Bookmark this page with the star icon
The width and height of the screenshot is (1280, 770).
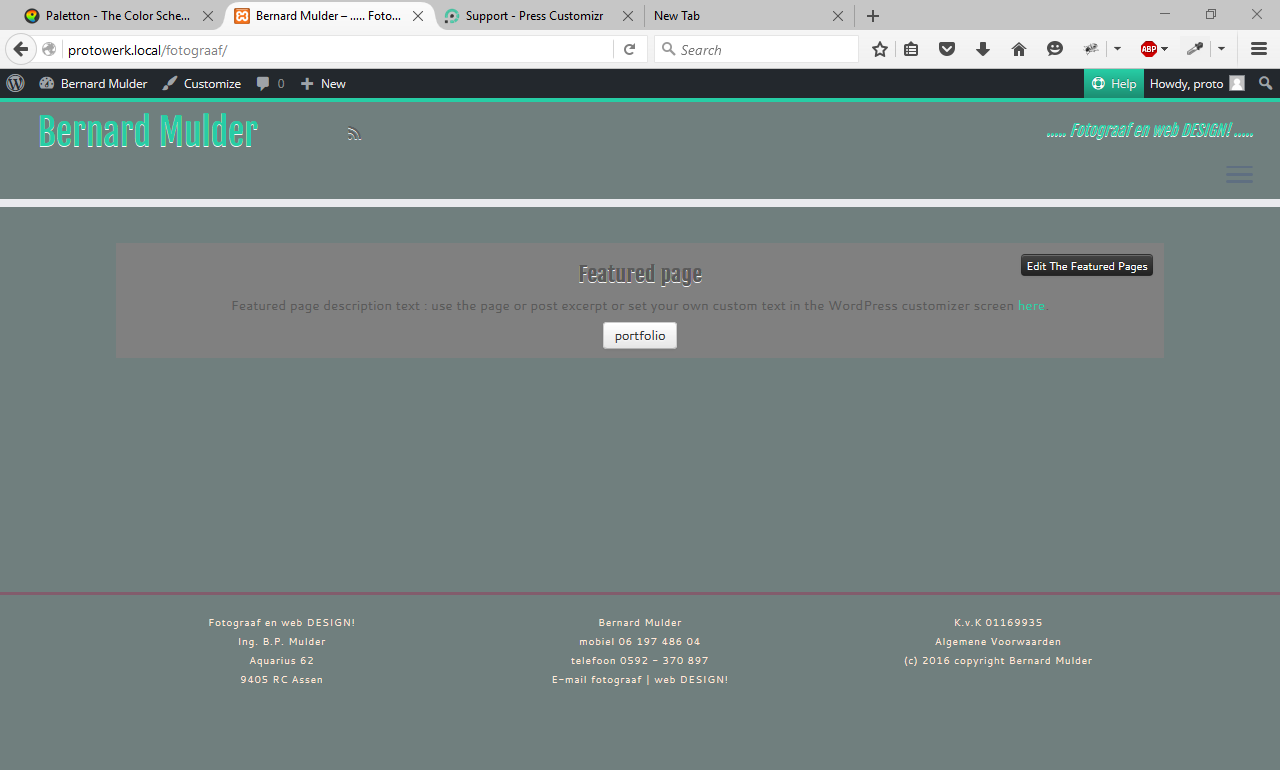[880, 50]
